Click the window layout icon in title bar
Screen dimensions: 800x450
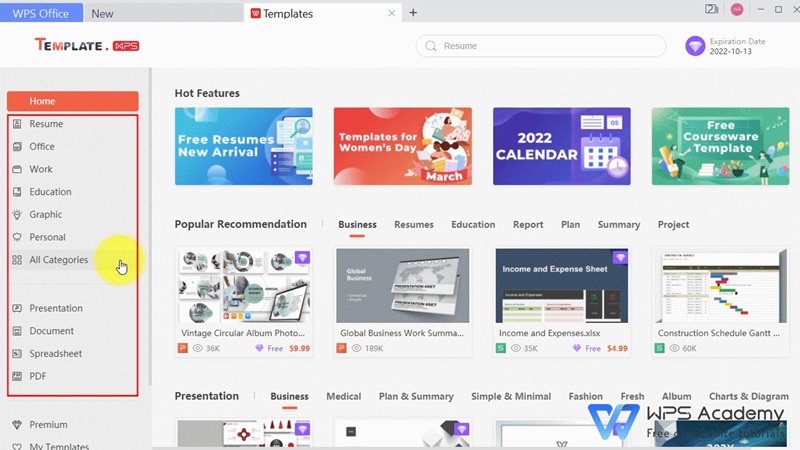tap(712, 9)
